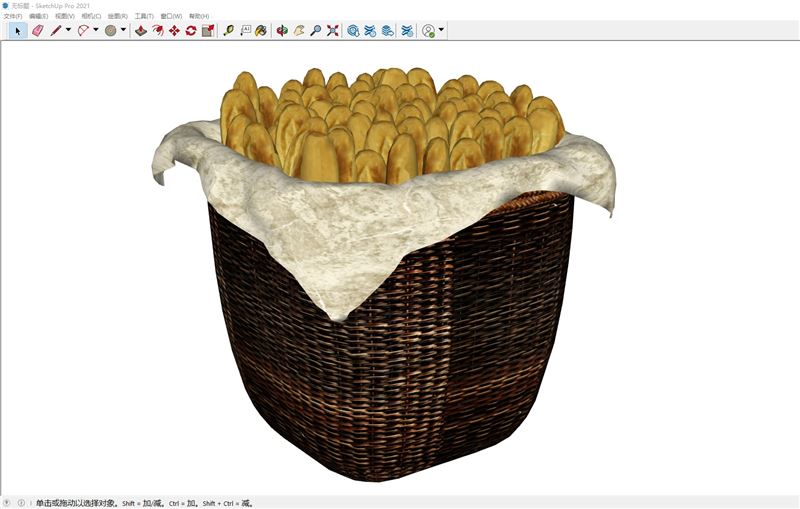
Task: Open the 编辑(E) menu
Action: click(x=39, y=16)
